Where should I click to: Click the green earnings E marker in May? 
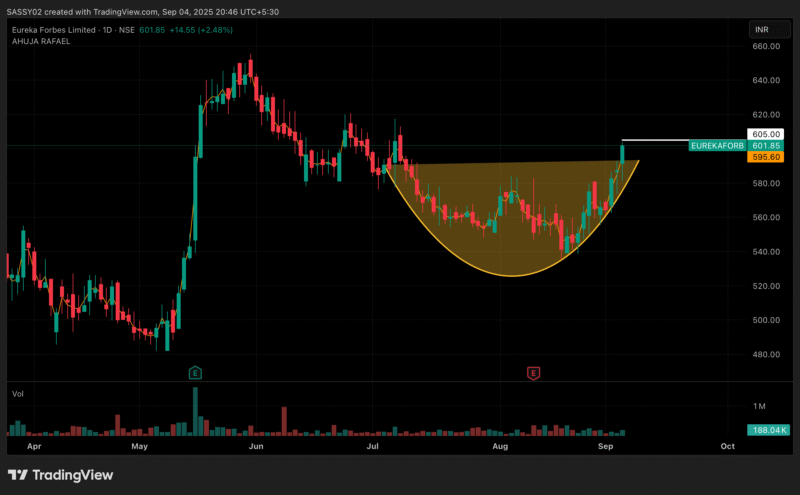pos(195,373)
